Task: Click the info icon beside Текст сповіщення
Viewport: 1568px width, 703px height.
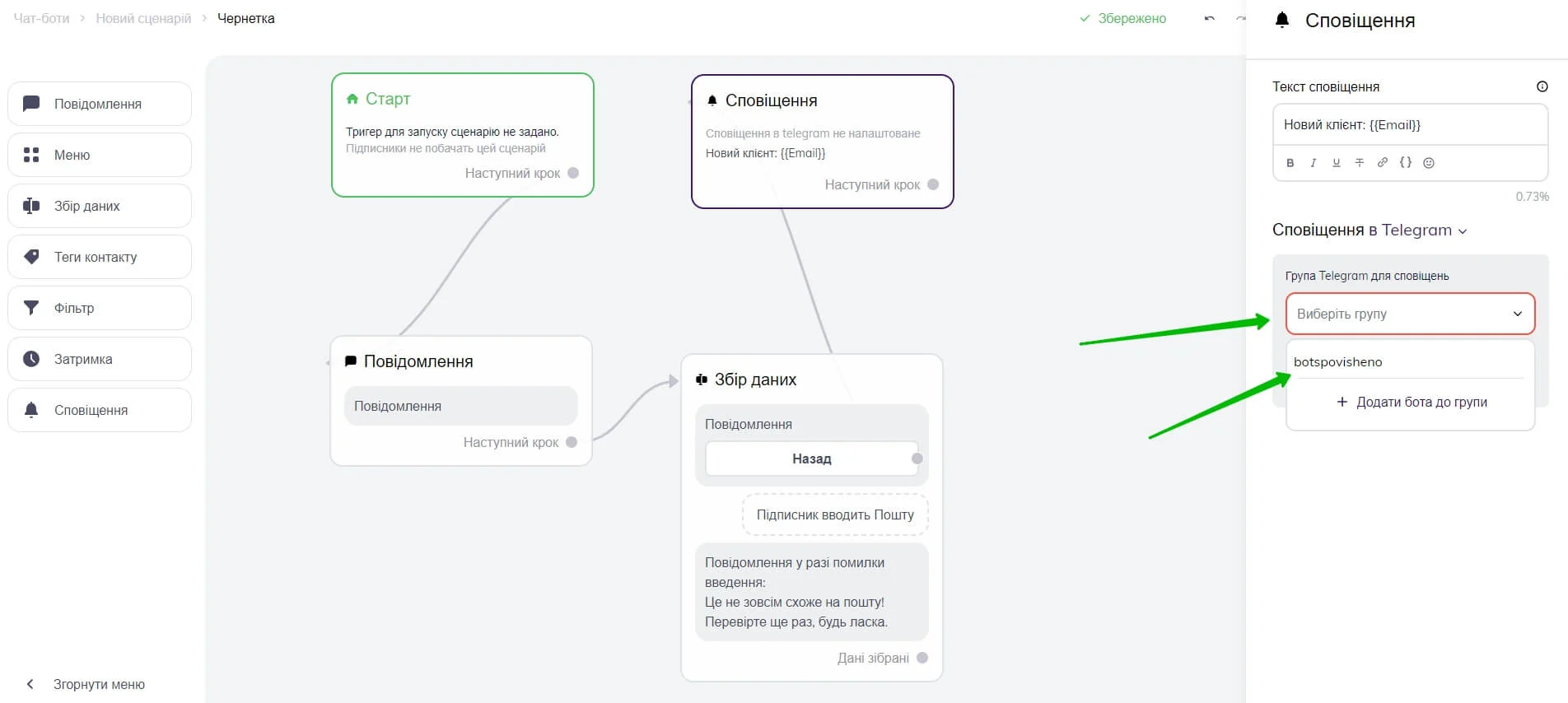Action: pos(1542,86)
